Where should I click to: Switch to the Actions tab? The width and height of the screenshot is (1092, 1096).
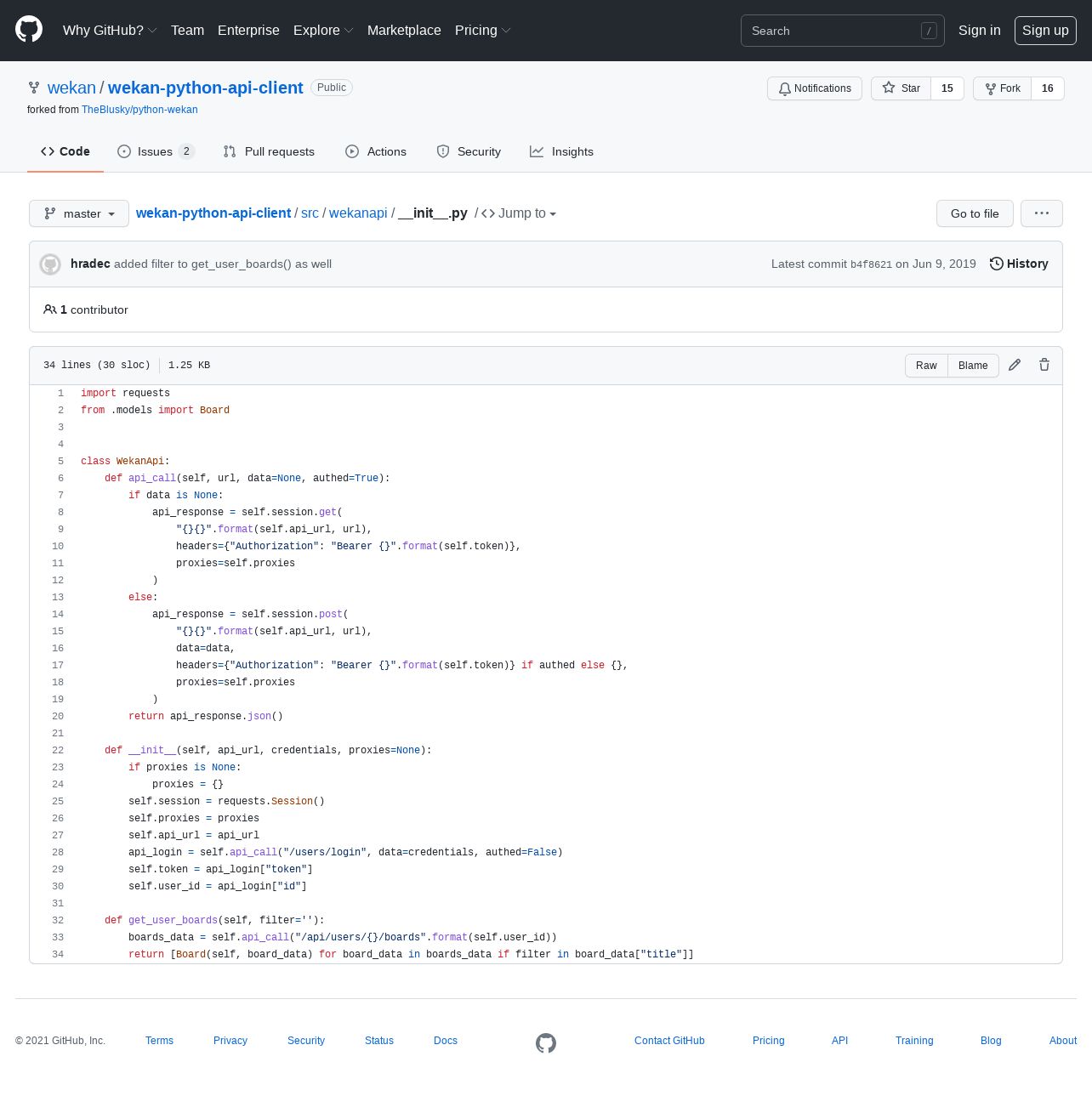(376, 151)
